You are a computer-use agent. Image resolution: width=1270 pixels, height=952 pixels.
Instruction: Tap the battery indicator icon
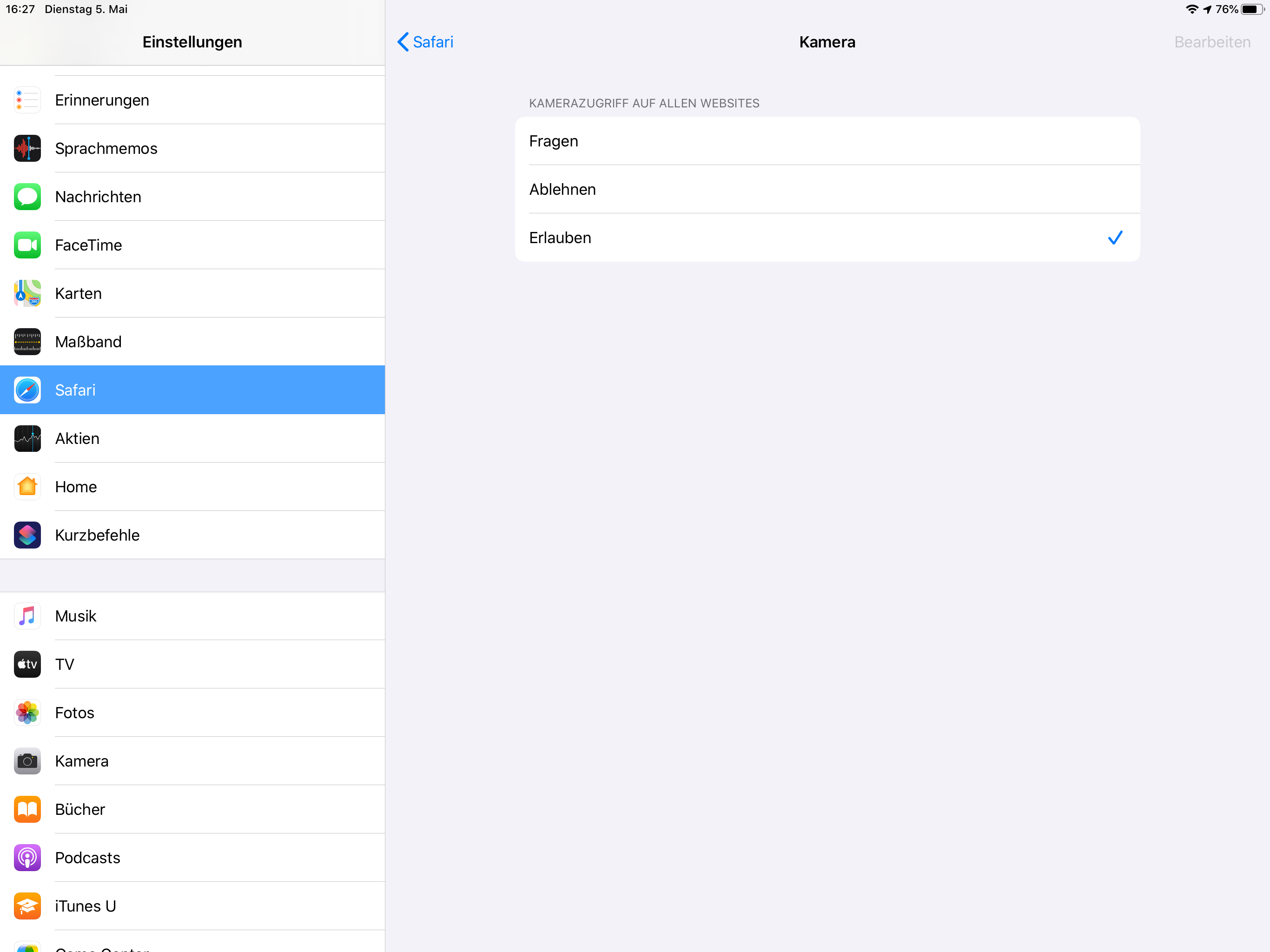coord(1253,9)
